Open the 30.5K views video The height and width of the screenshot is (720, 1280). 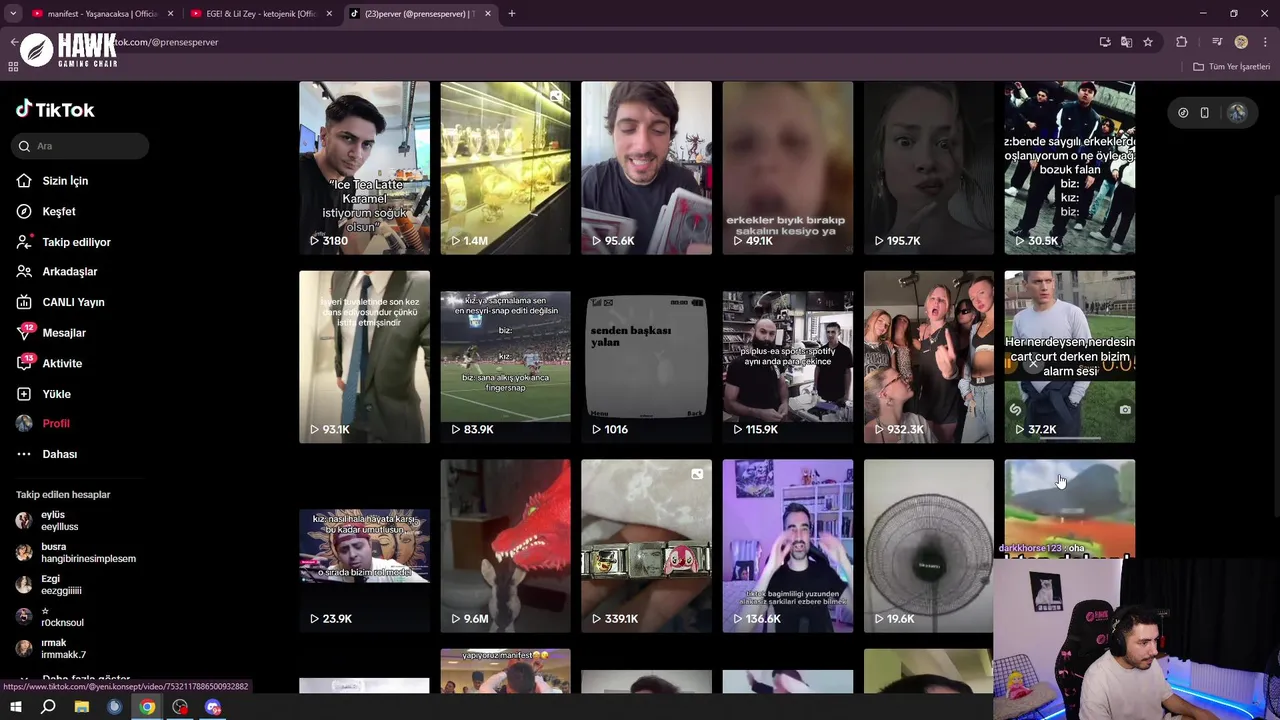1070,168
